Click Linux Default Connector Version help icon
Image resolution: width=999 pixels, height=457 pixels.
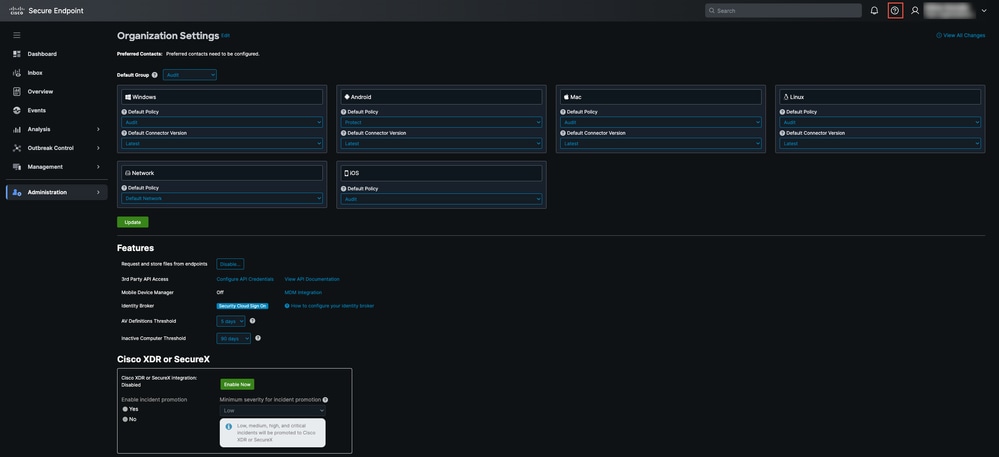[782, 133]
